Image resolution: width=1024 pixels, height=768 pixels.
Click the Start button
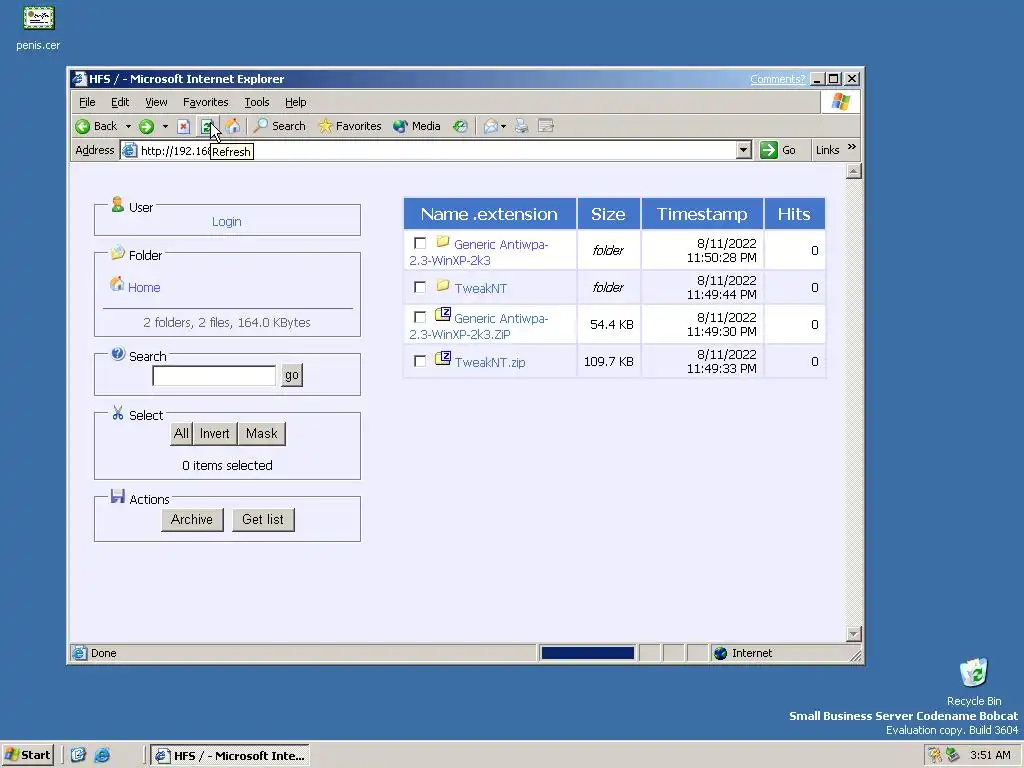coord(27,755)
